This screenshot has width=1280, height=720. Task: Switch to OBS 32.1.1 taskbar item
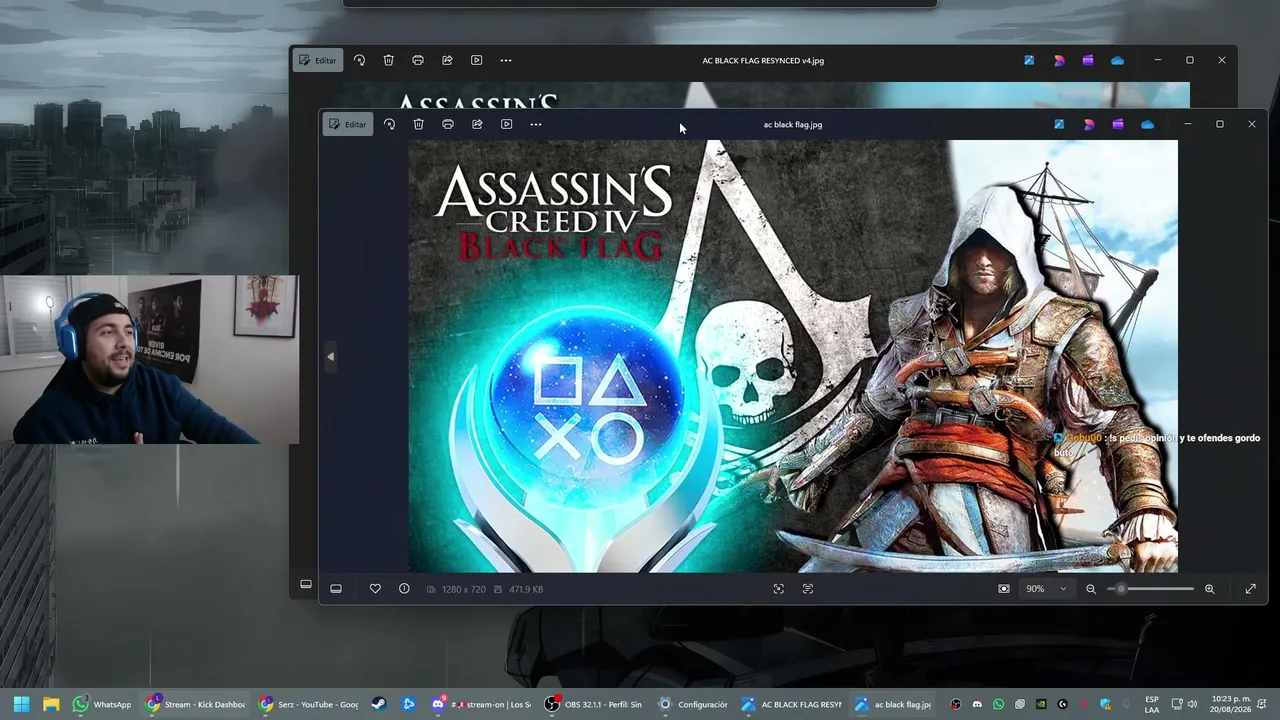(593, 704)
